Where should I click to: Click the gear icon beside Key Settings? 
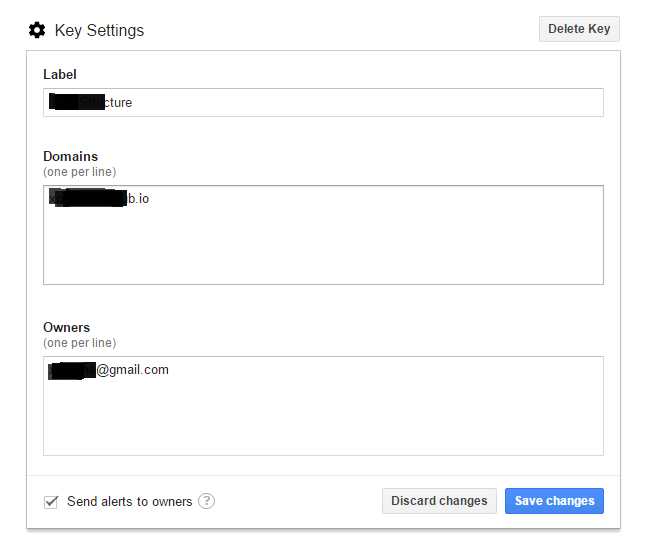point(37,30)
